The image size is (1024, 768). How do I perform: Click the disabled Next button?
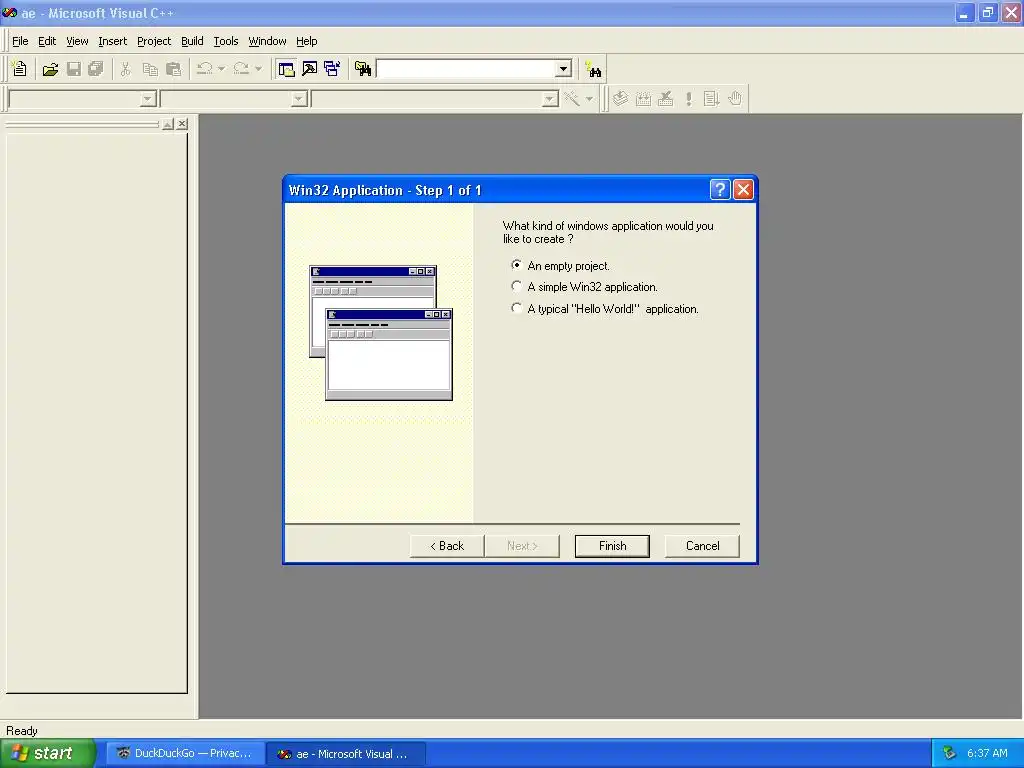coord(522,546)
